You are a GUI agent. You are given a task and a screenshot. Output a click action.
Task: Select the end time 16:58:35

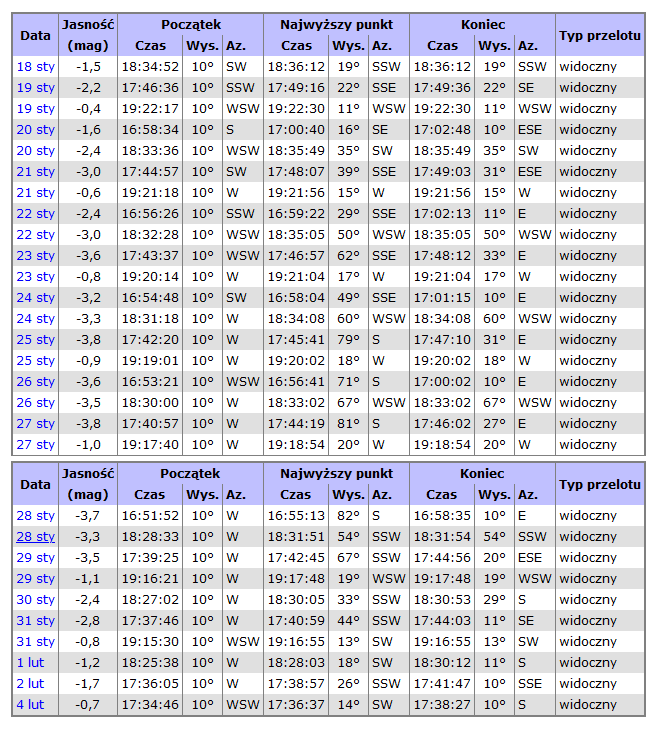point(442,516)
